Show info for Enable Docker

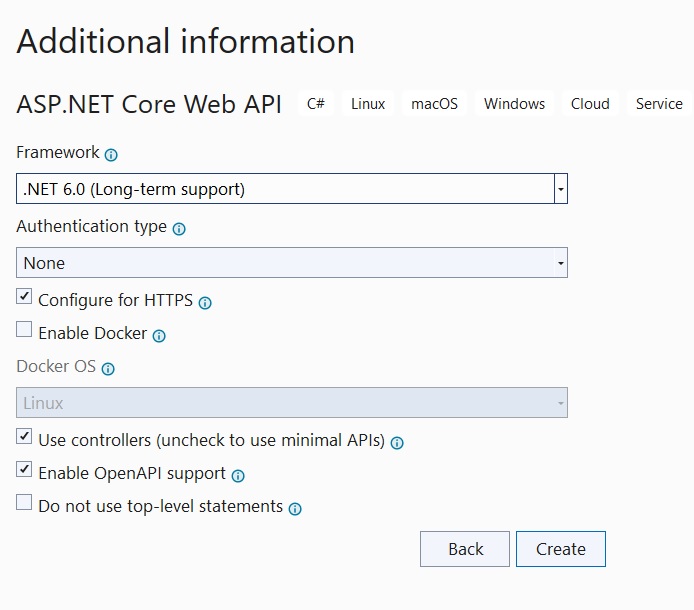[159, 336]
